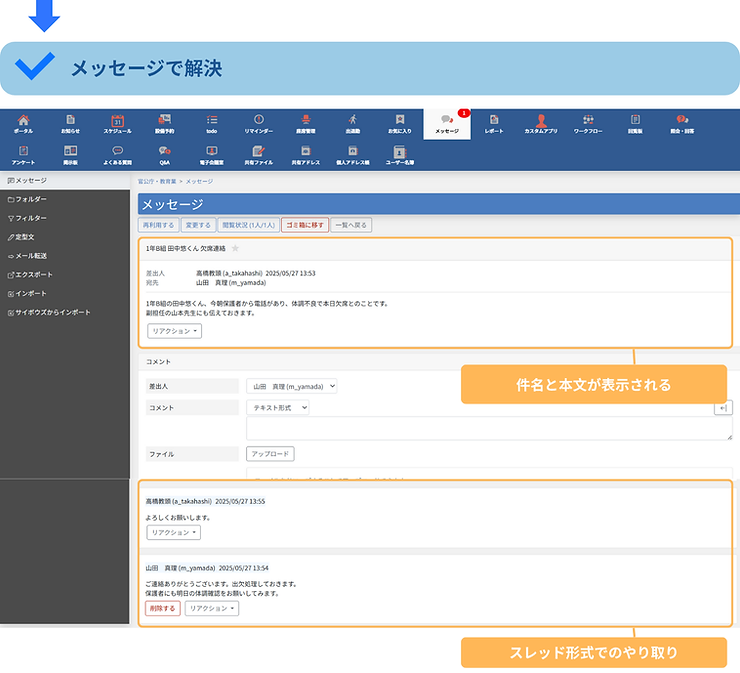Screen dimensions: 740x673
Task: Toggle the star next to message subject
Action: click(235, 248)
